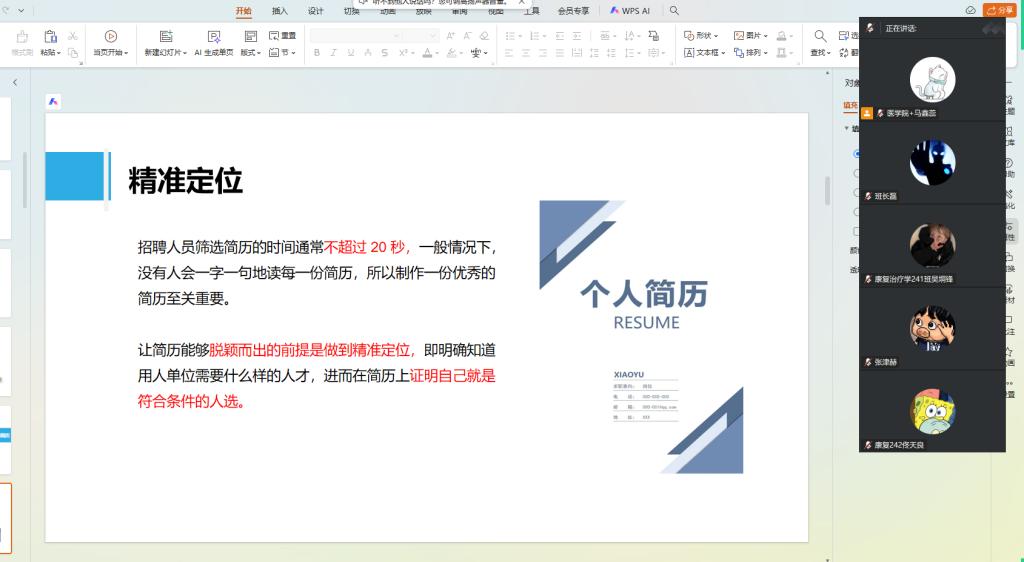Expand the 文本框 text box dropdown
This screenshot has height=562, width=1024.
(x=705, y=52)
